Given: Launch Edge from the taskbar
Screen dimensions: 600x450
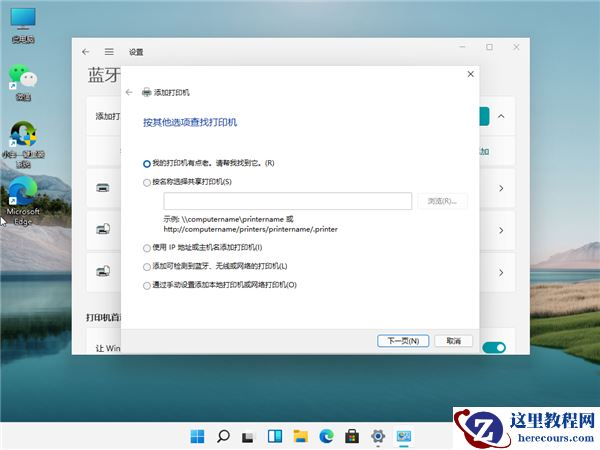Looking at the screenshot, I should click(326, 436).
